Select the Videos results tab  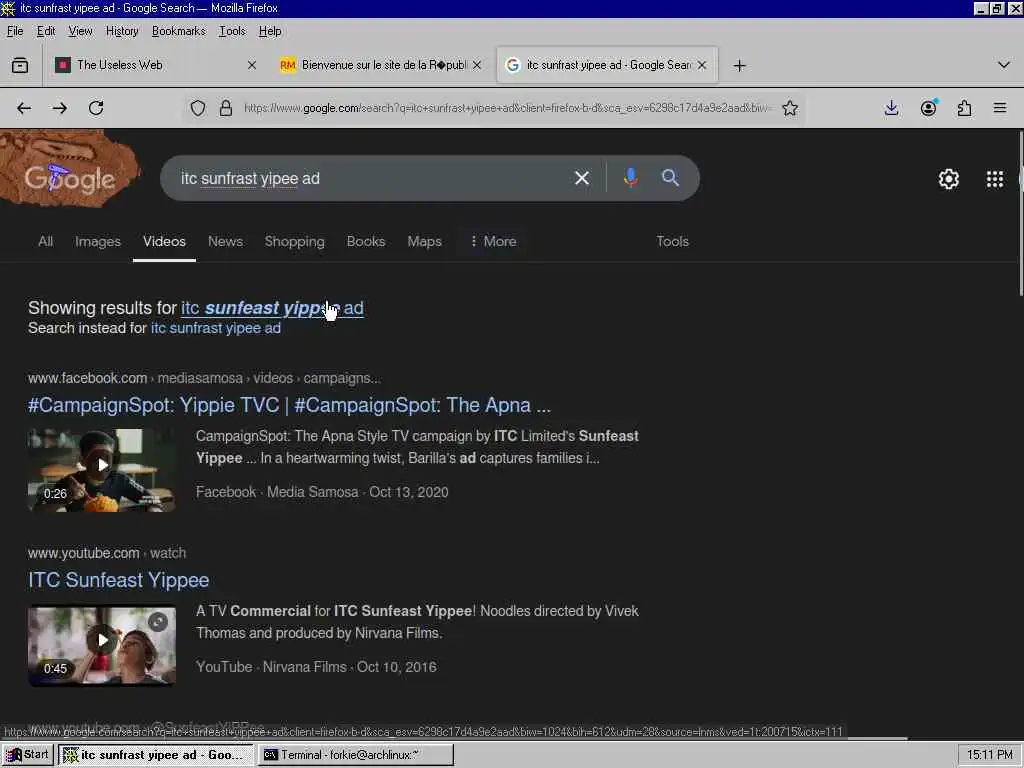click(165, 242)
